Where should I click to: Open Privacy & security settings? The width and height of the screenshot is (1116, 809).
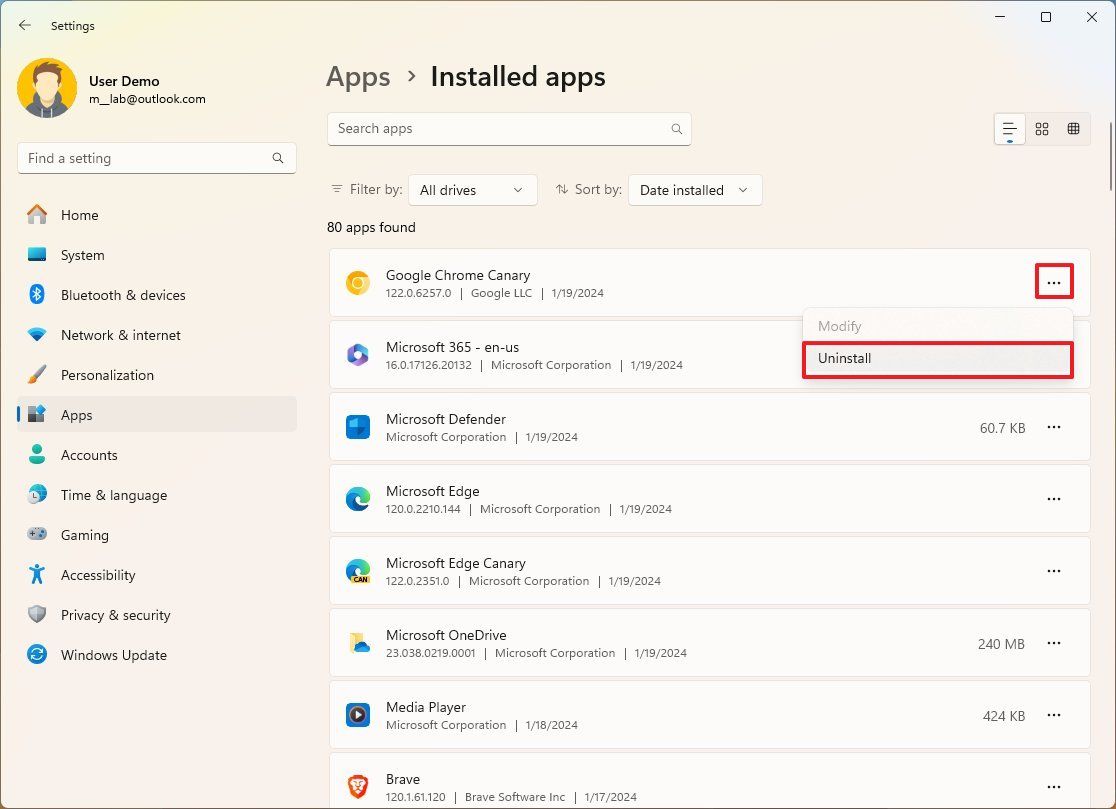pos(113,615)
